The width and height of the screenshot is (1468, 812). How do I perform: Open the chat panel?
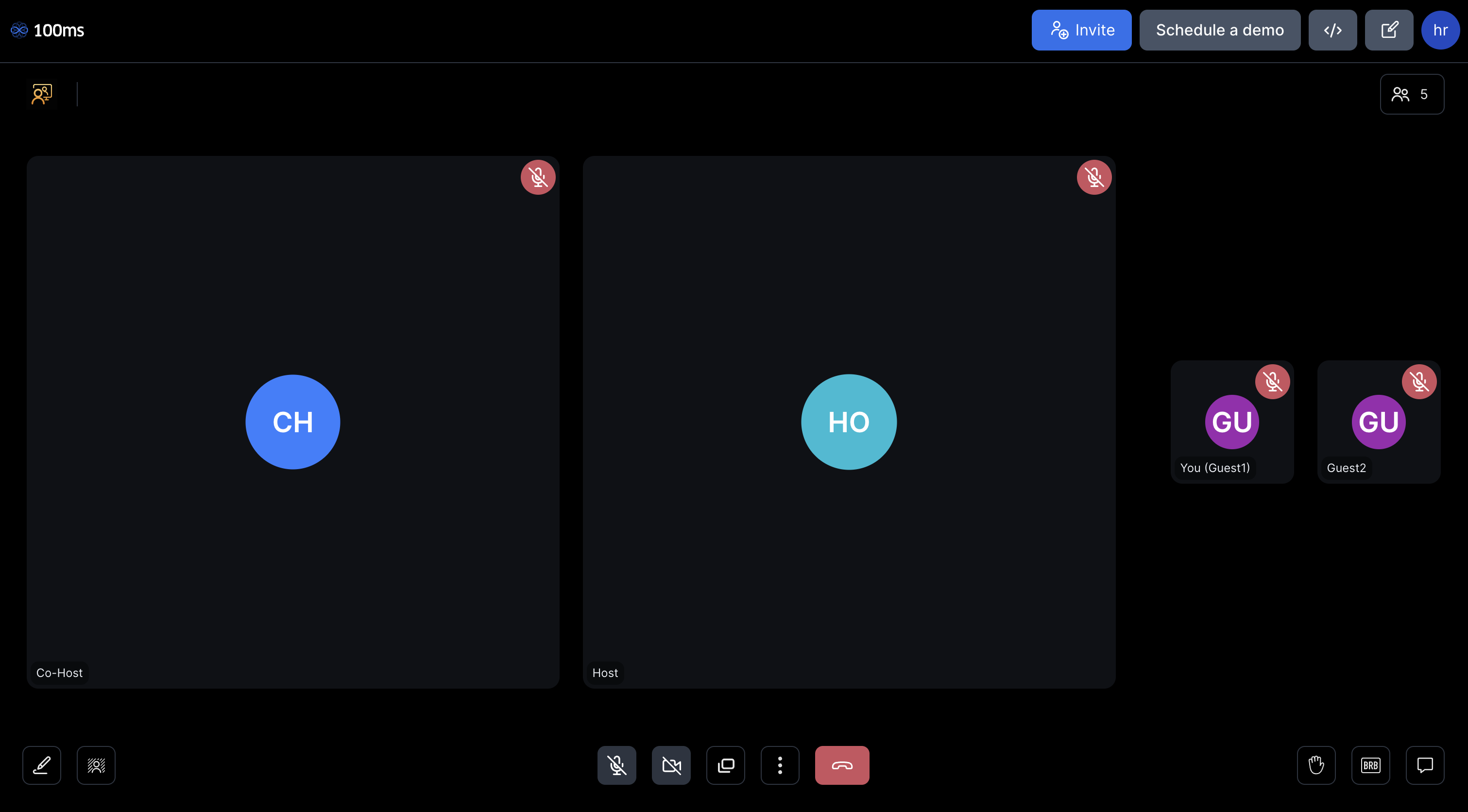tap(1425, 765)
